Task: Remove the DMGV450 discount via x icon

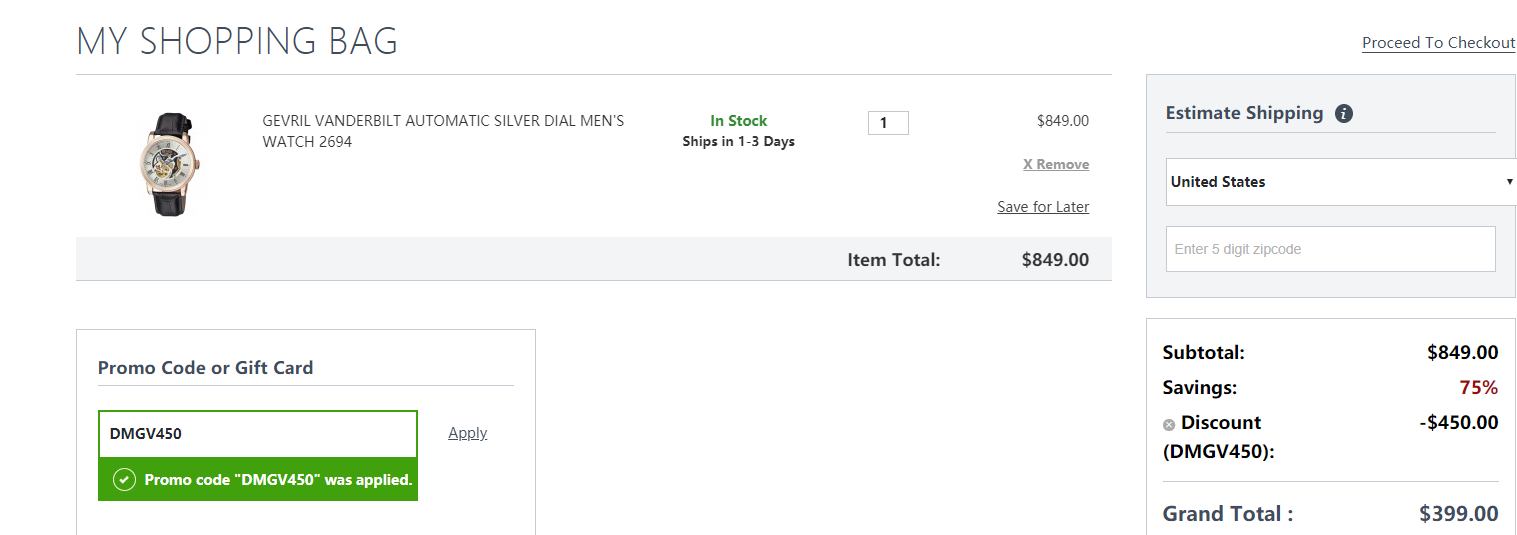Action: coord(1169,425)
